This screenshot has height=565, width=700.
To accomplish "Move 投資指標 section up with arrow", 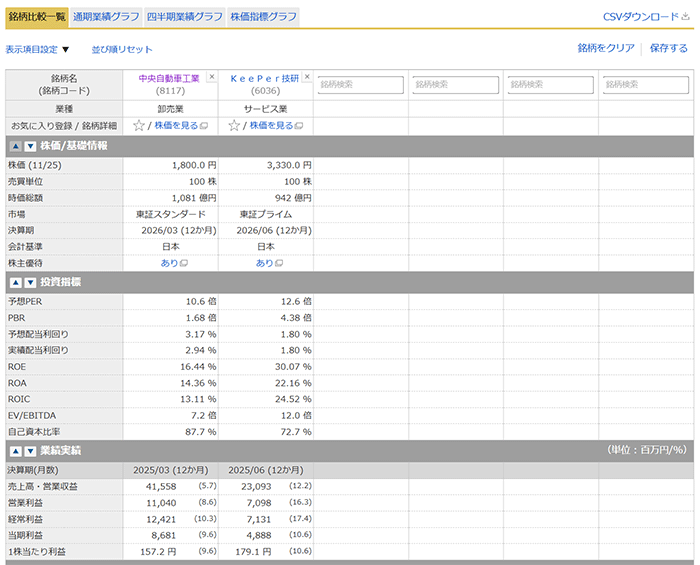I will 16,283.
